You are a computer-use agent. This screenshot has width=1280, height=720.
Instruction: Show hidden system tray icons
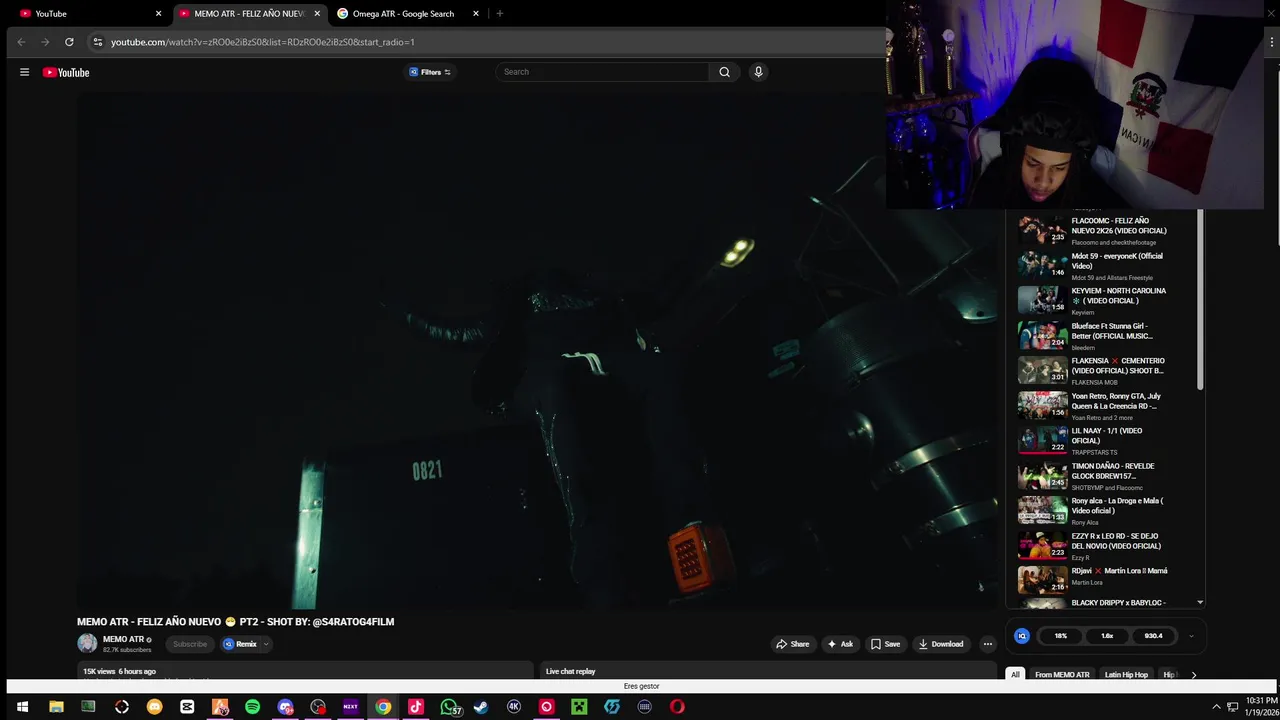(1217, 707)
